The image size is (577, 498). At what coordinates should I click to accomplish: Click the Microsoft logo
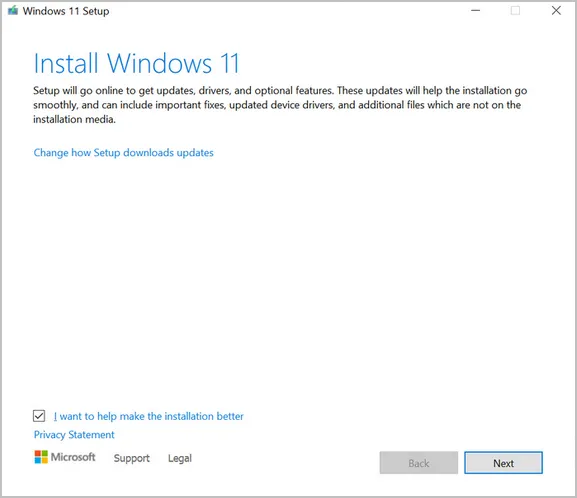[x=65, y=457]
